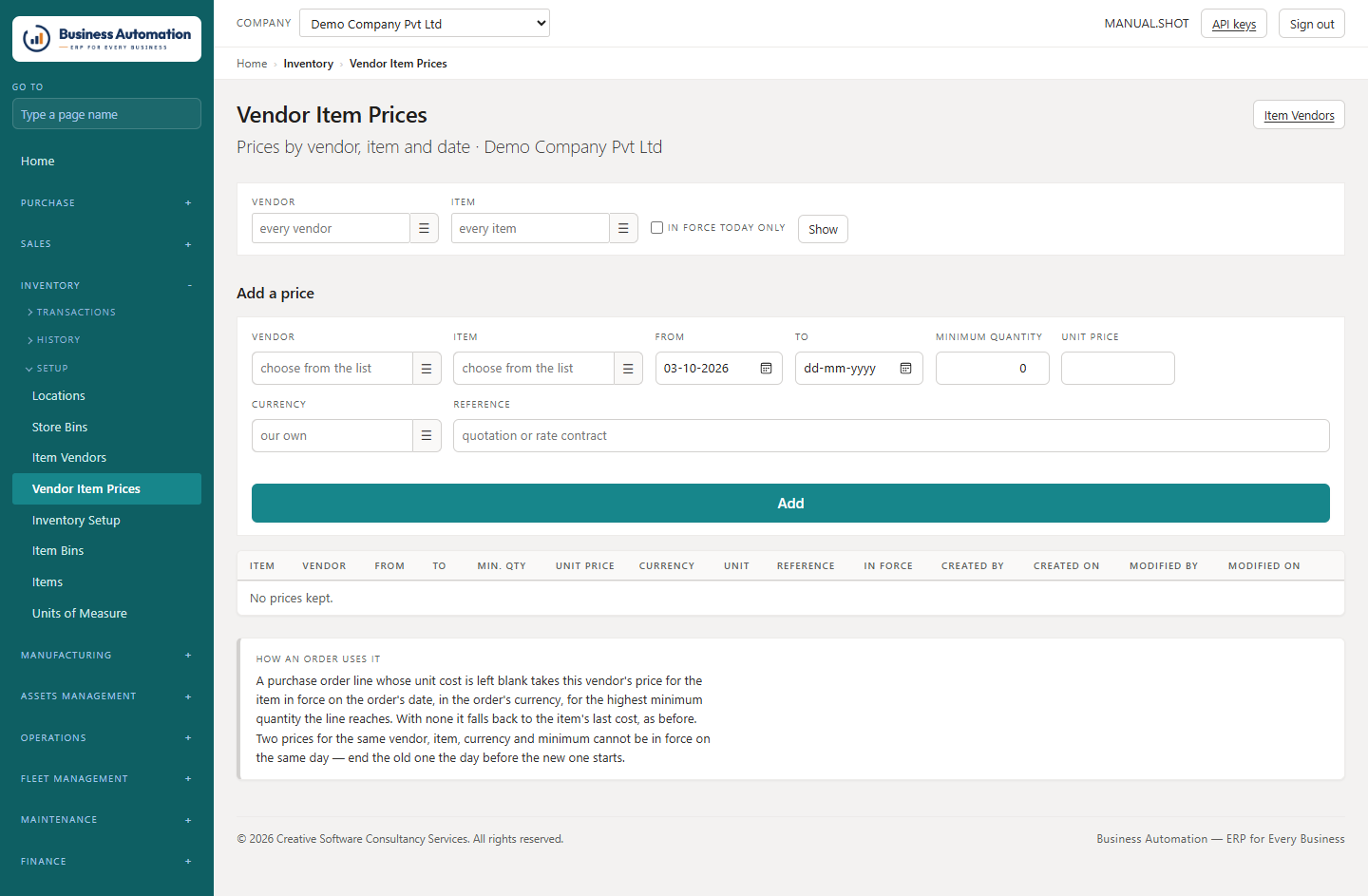Expand the Finance menu section
Viewport: 1368px width, 896px height.
coord(106,862)
